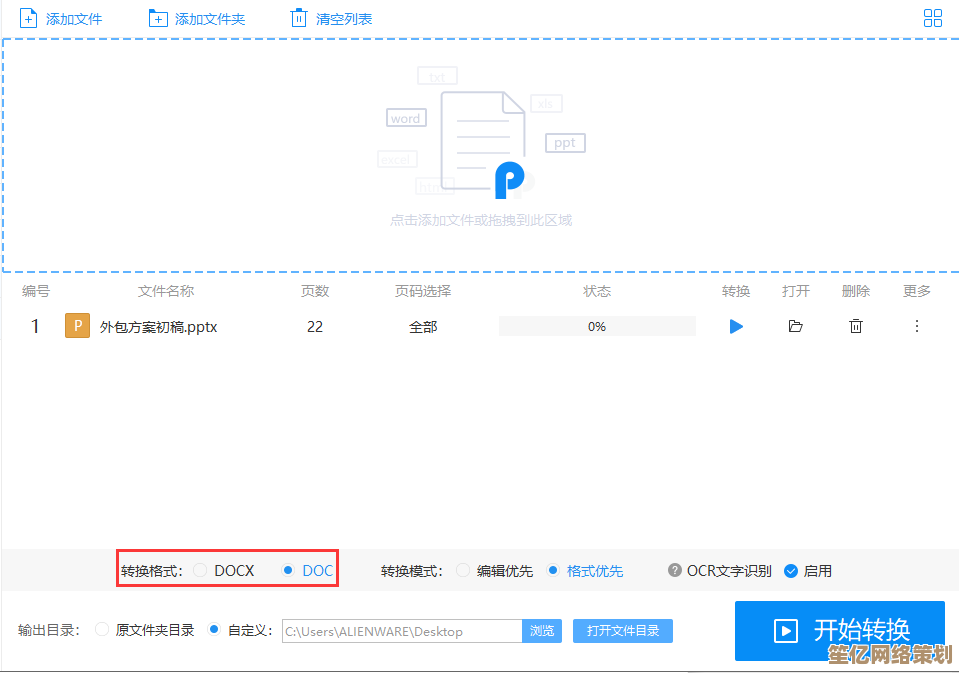Screen dimensions: 959x673
Task: Click the 添加文件夹 add folder icon
Action: (x=160, y=17)
